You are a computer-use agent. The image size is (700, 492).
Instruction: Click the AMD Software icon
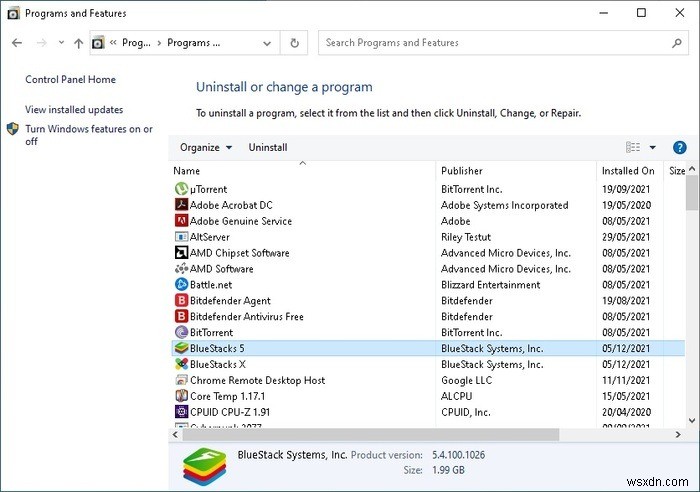pos(181,269)
